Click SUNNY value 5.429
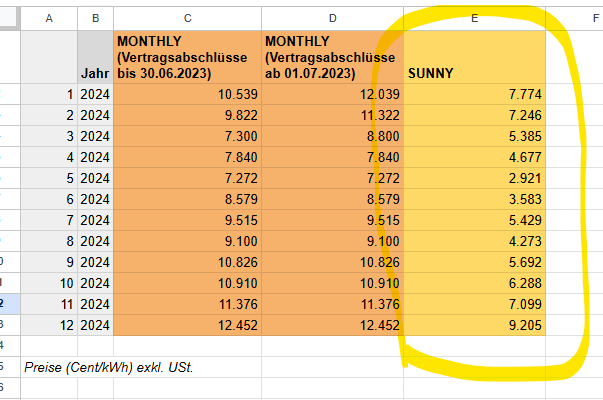The image size is (603, 400). [475, 220]
